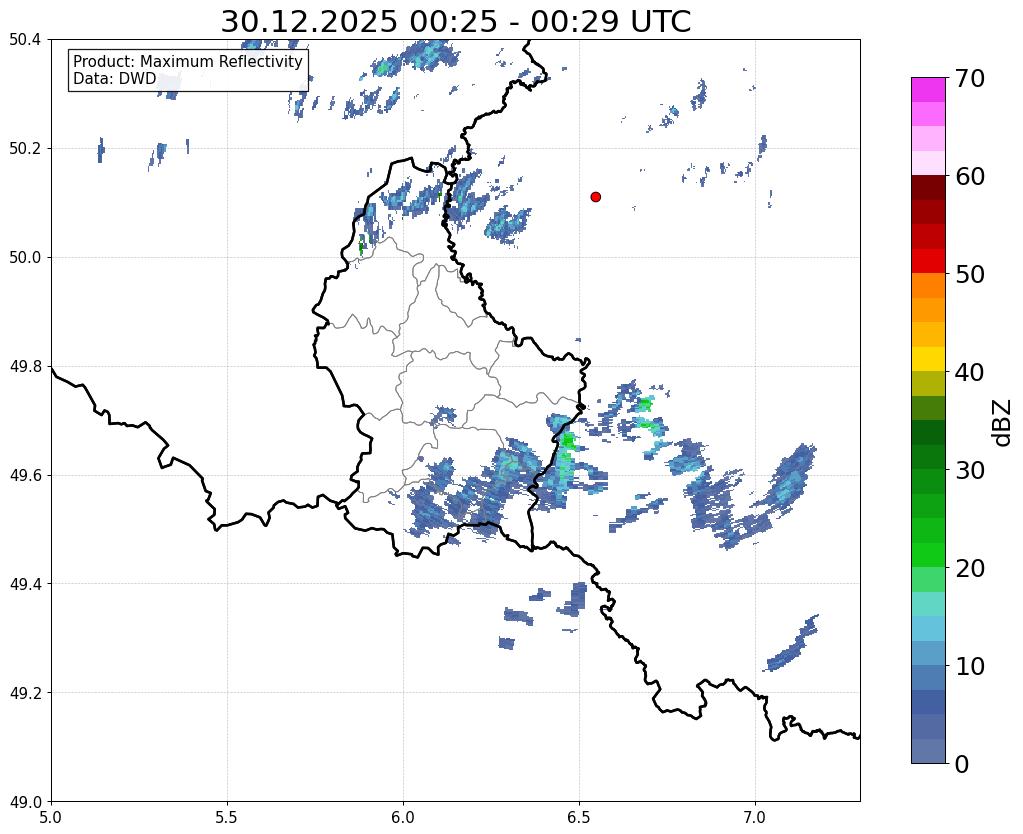1023x834 pixels.
Task: Click the latitude tick label 50.4
Action: pyautogui.click(x=25, y=40)
